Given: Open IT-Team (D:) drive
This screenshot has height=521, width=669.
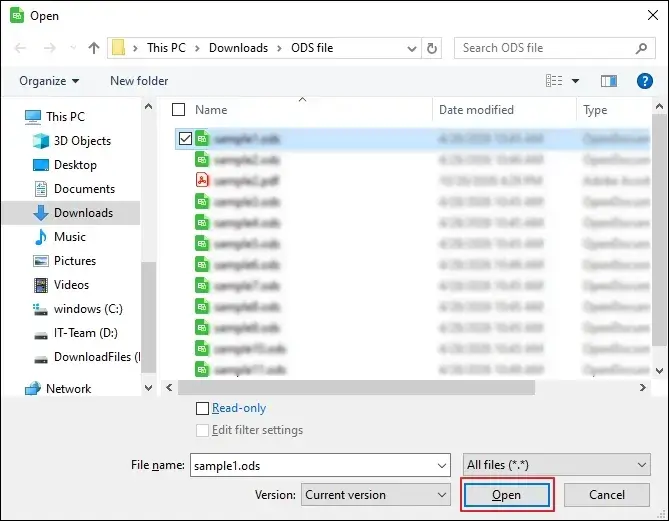Looking at the screenshot, I should tap(75, 333).
